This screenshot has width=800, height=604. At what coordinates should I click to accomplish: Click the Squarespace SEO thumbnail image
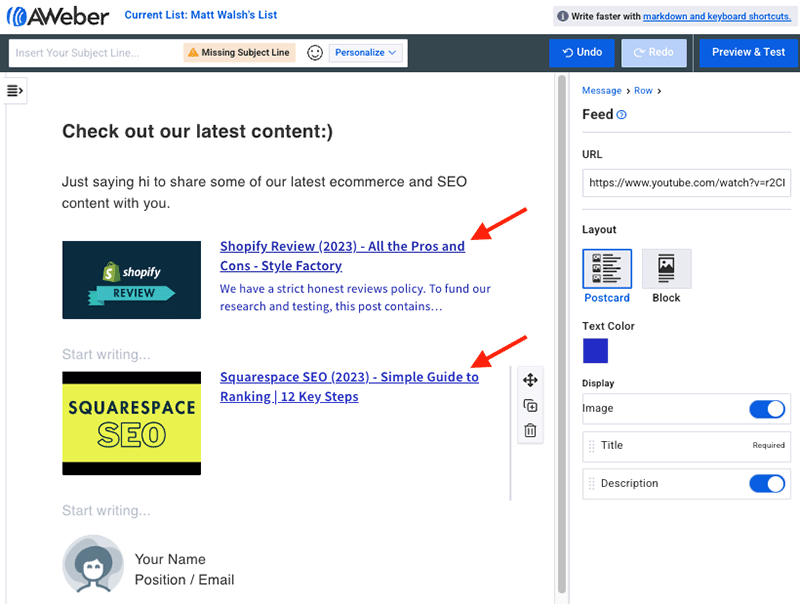point(132,423)
